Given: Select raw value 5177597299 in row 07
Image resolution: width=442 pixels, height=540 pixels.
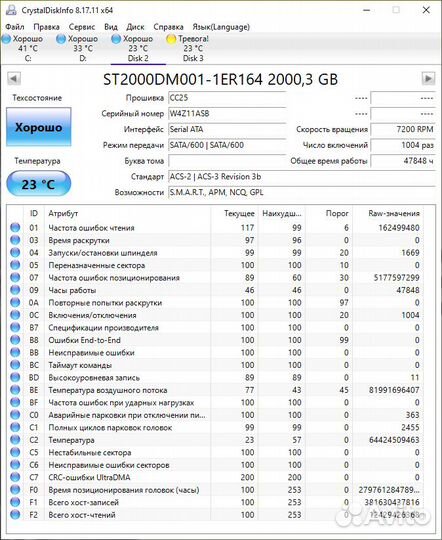Looking at the screenshot, I should (x=397, y=278).
